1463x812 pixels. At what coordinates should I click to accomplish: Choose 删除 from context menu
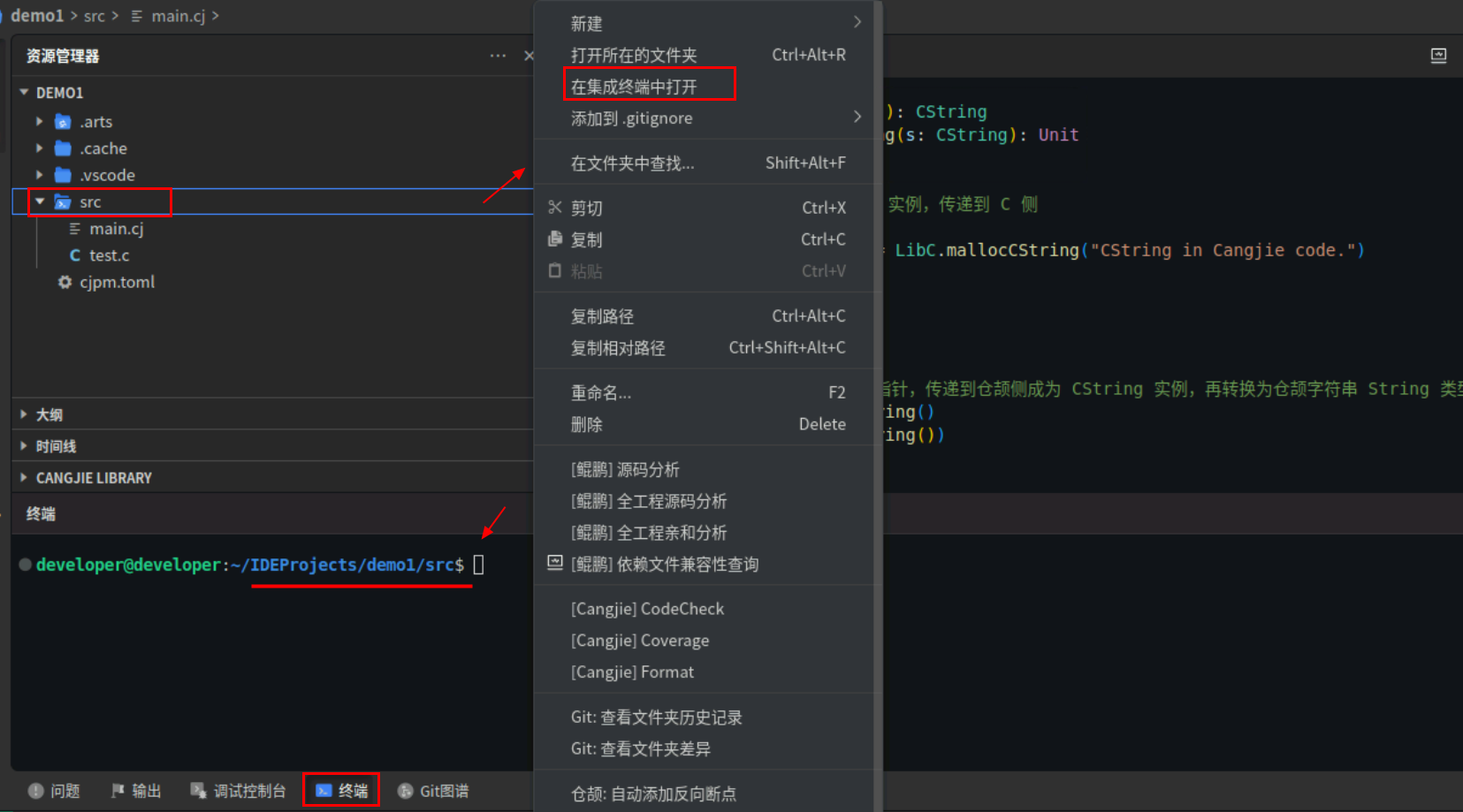coord(704,424)
